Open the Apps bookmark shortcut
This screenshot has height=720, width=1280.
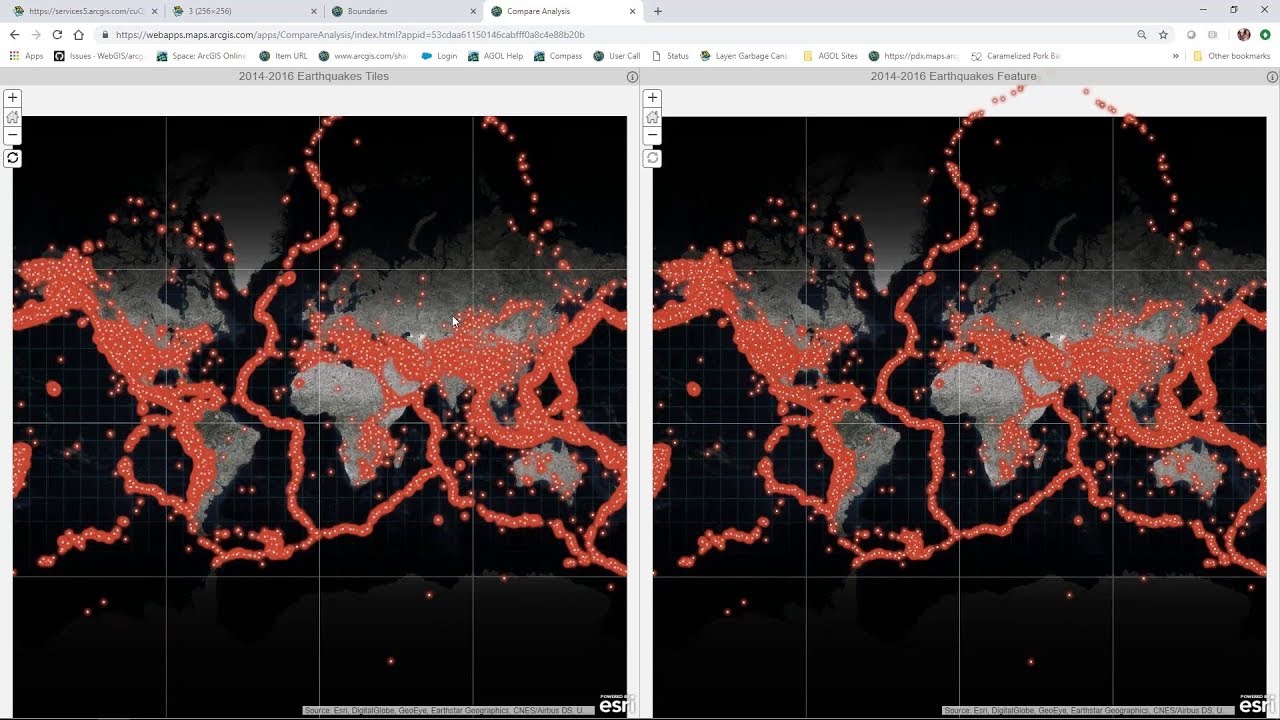pyautogui.click(x=27, y=56)
